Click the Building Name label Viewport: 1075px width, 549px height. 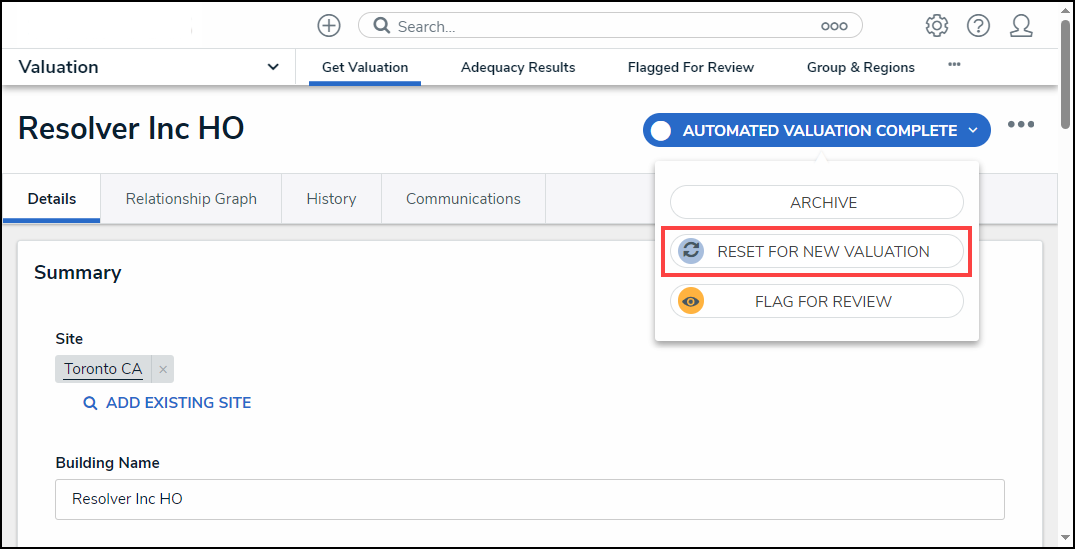108,463
